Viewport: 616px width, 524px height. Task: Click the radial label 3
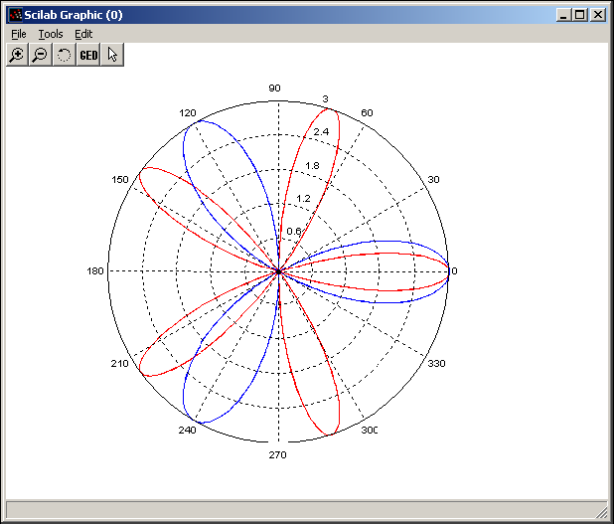coord(325,99)
